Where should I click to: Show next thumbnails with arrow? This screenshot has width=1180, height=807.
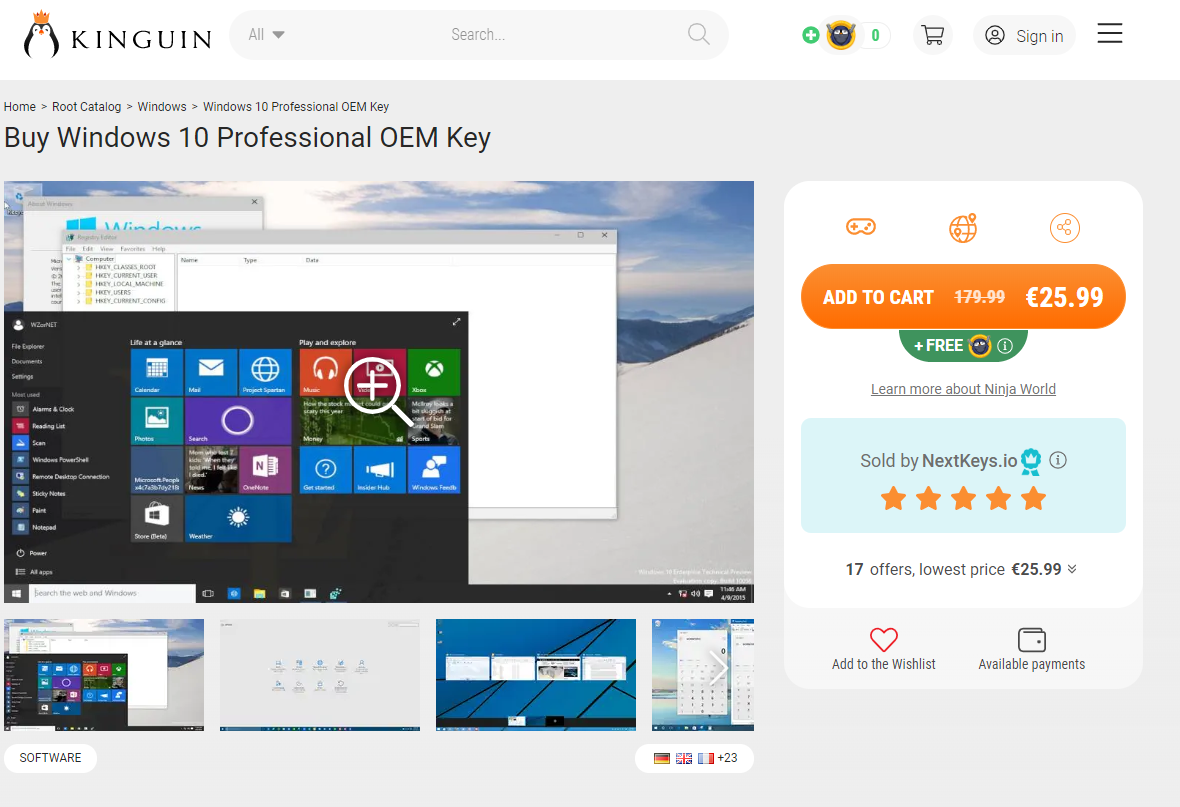coord(719,667)
